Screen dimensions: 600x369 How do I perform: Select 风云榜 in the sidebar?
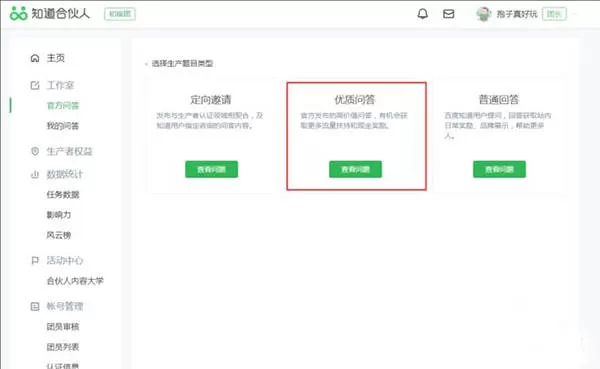59,235
